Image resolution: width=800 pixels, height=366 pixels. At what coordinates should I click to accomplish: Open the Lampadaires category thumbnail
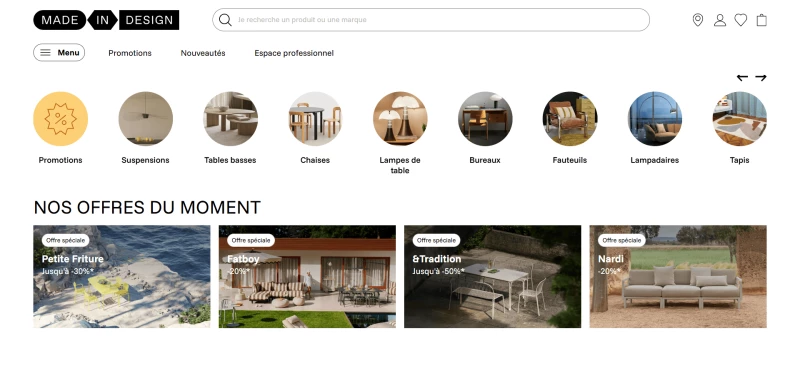655,119
